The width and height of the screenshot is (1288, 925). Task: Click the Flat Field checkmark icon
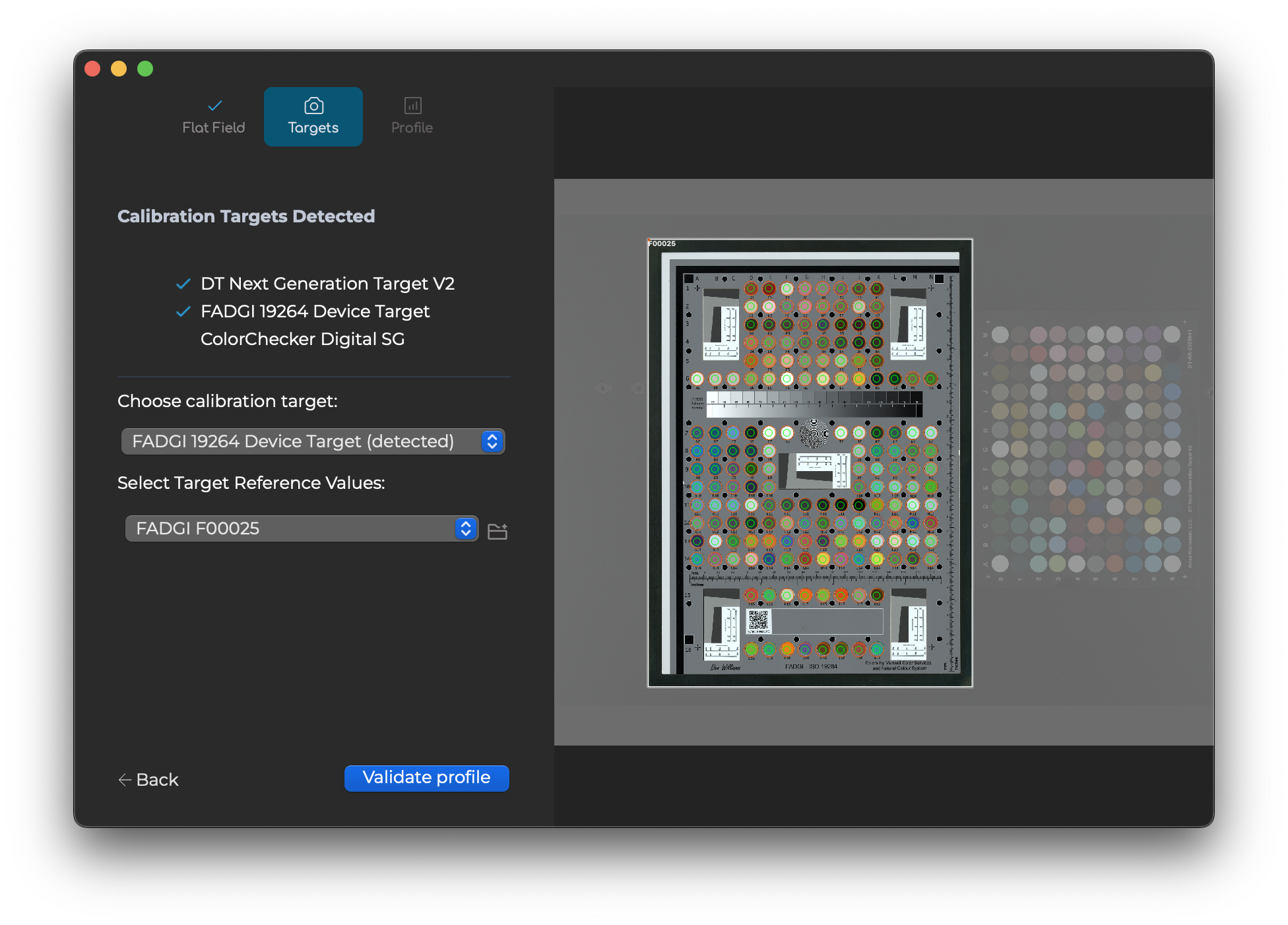tap(214, 105)
